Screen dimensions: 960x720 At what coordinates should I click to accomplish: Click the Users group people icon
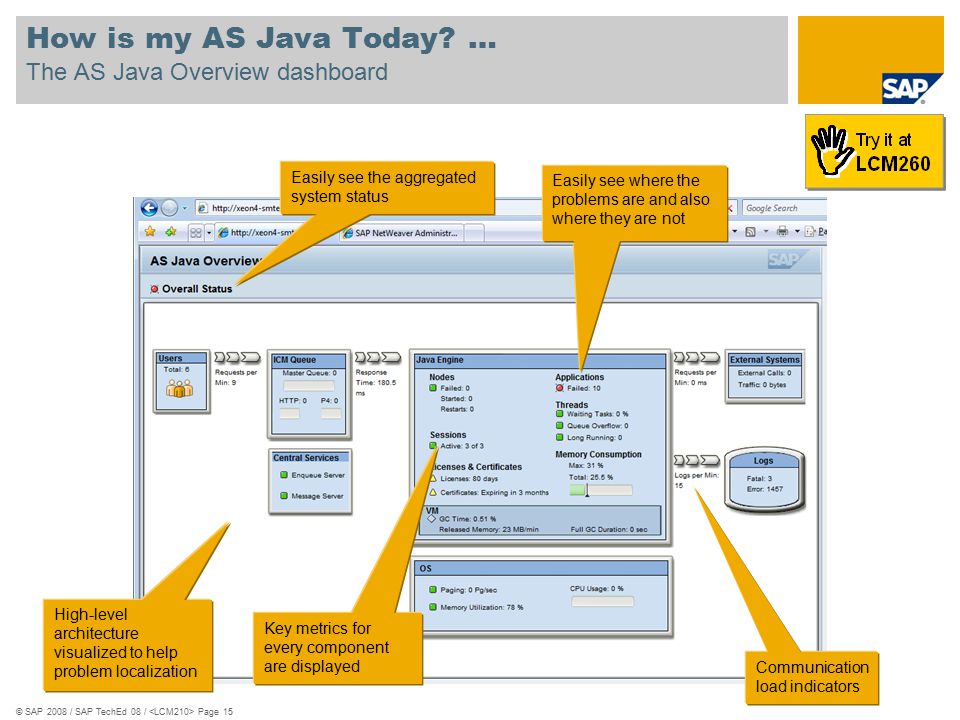[179, 388]
